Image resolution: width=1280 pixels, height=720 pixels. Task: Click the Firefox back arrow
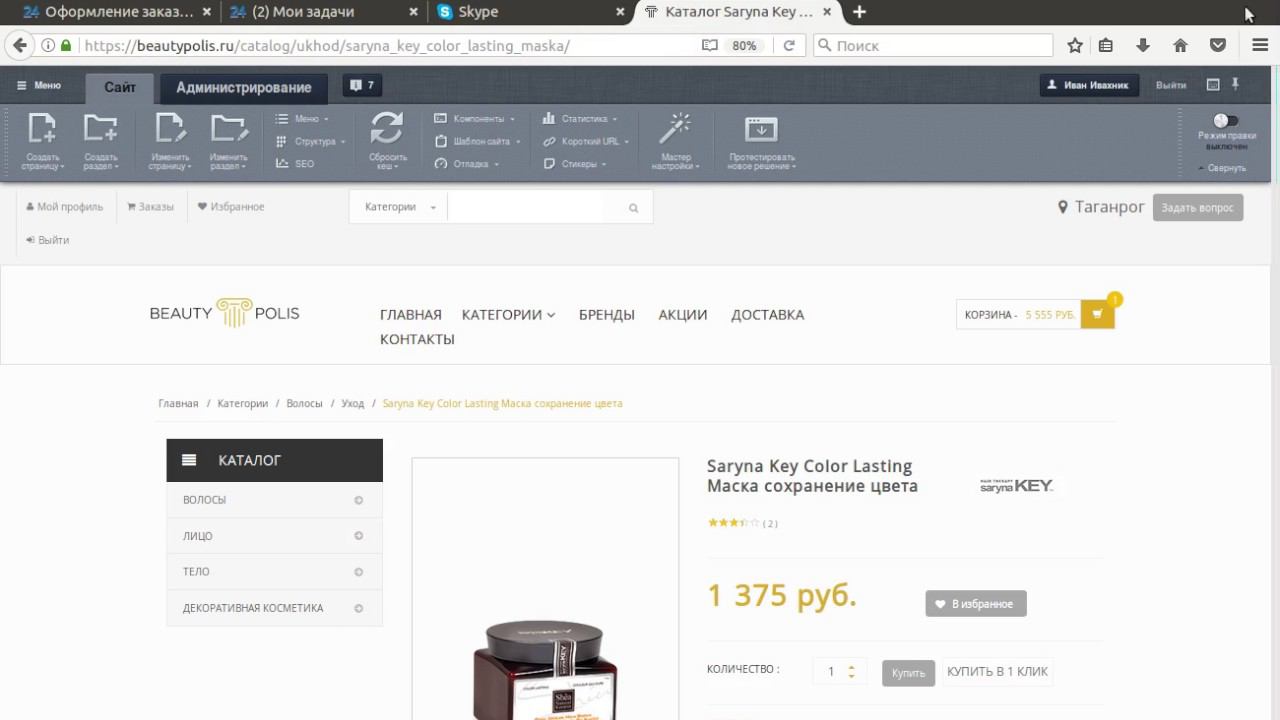[x=19, y=45]
